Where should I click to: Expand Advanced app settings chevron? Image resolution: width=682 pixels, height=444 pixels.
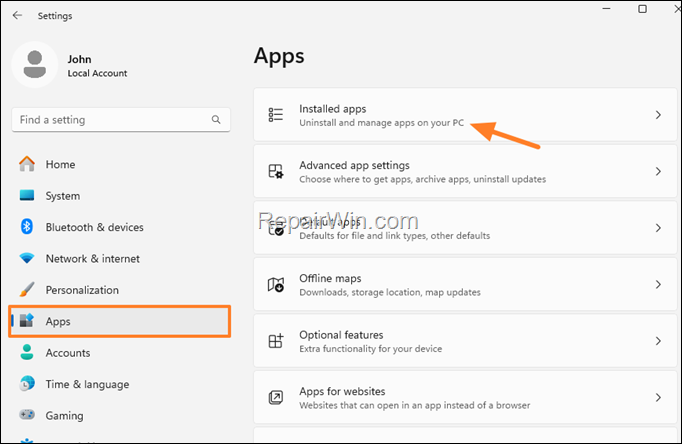tap(658, 171)
